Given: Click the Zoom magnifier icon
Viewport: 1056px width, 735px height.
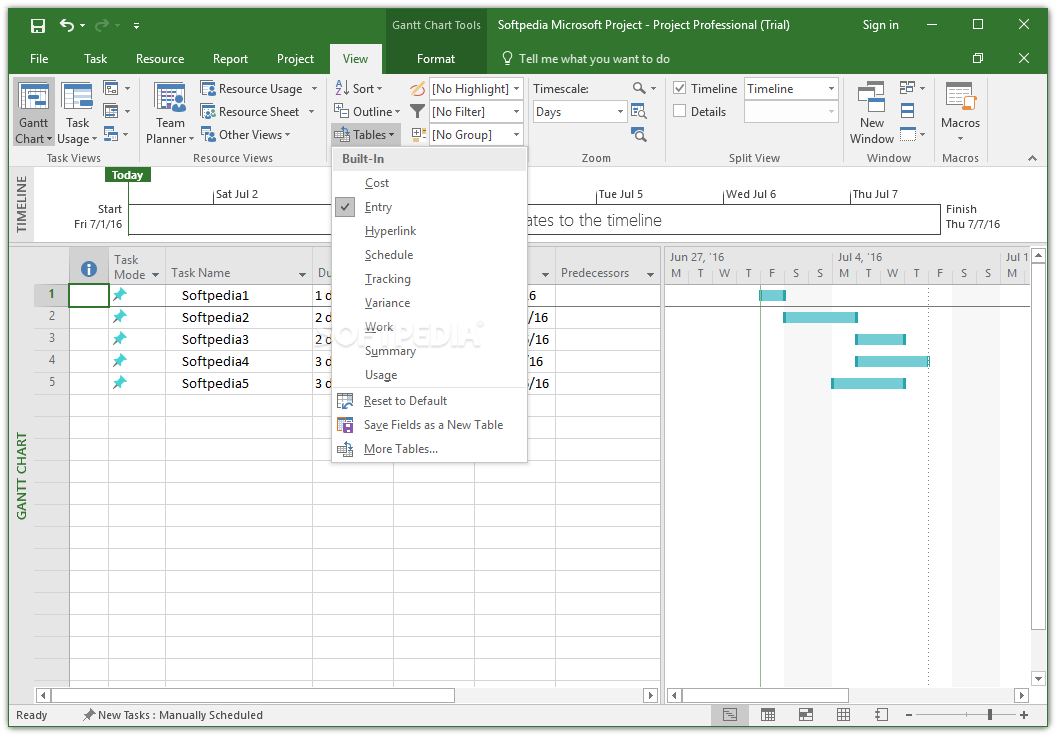Looking at the screenshot, I should click(640, 89).
